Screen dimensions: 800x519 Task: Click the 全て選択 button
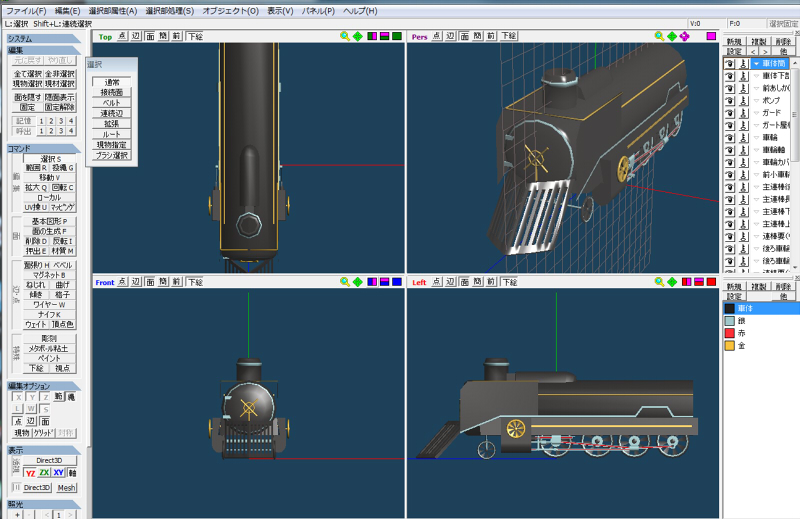(x=28, y=74)
